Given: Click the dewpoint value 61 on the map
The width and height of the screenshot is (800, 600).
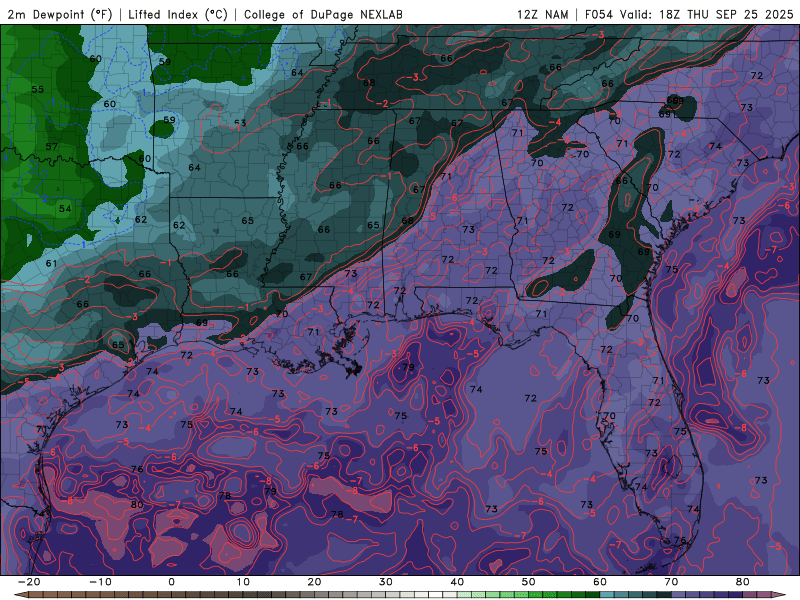Looking at the screenshot, I should [52, 264].
